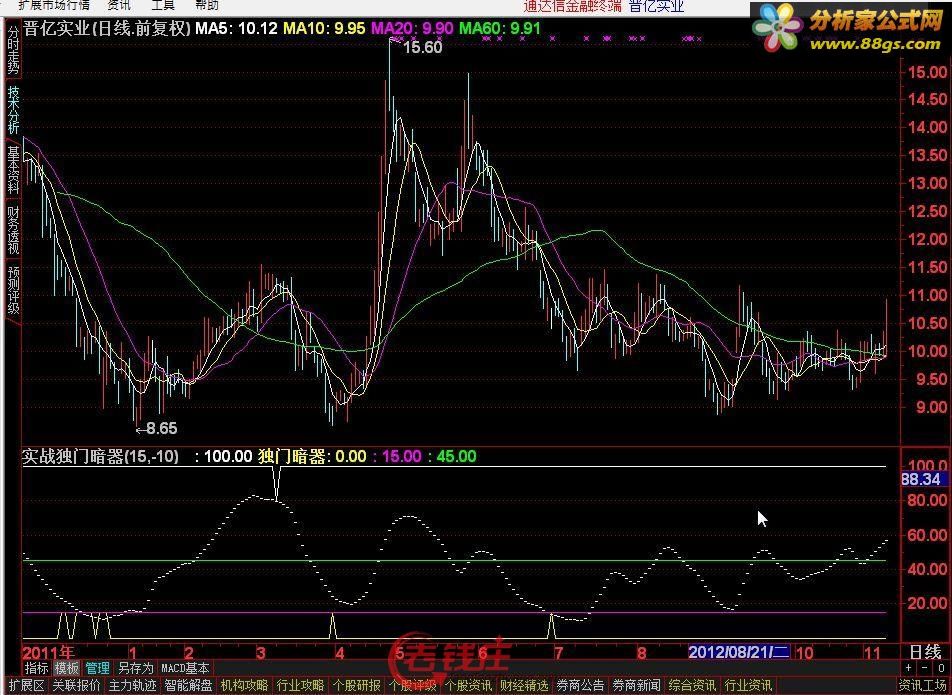952x695 pixels.
Task: Open the 基本资料 side tab
Action: click(12, 170)
